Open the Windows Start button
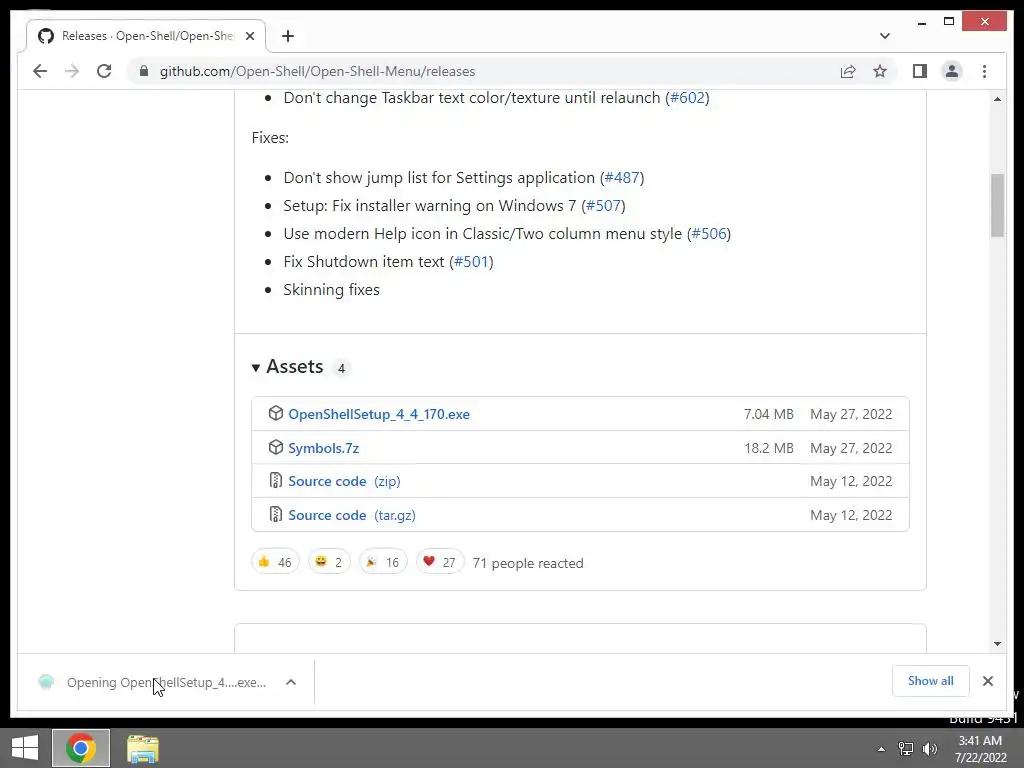1024x768 pixels. point(25,748)
